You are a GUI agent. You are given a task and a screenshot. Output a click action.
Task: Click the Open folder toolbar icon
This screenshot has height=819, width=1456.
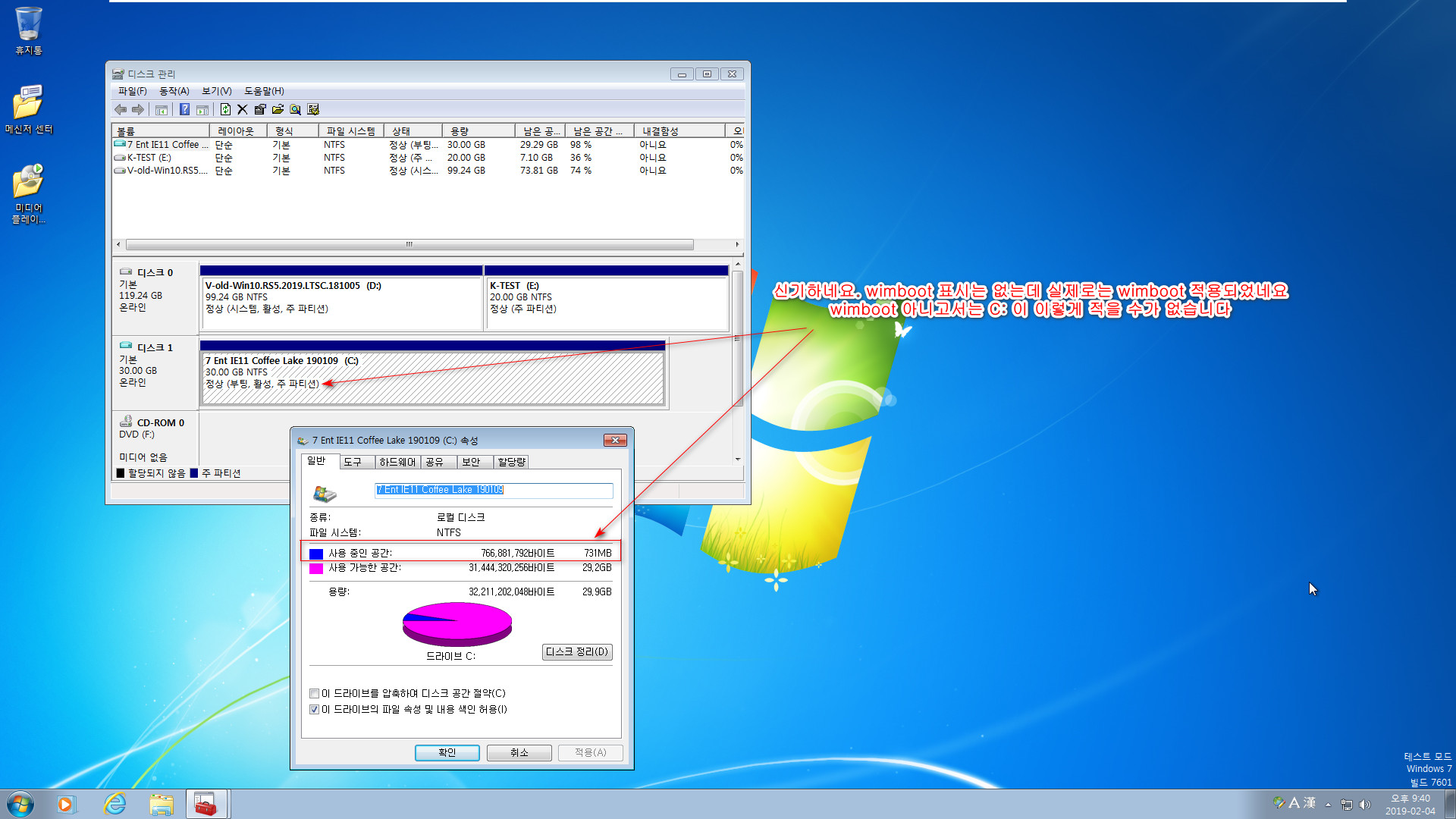[x=278, y=109]
